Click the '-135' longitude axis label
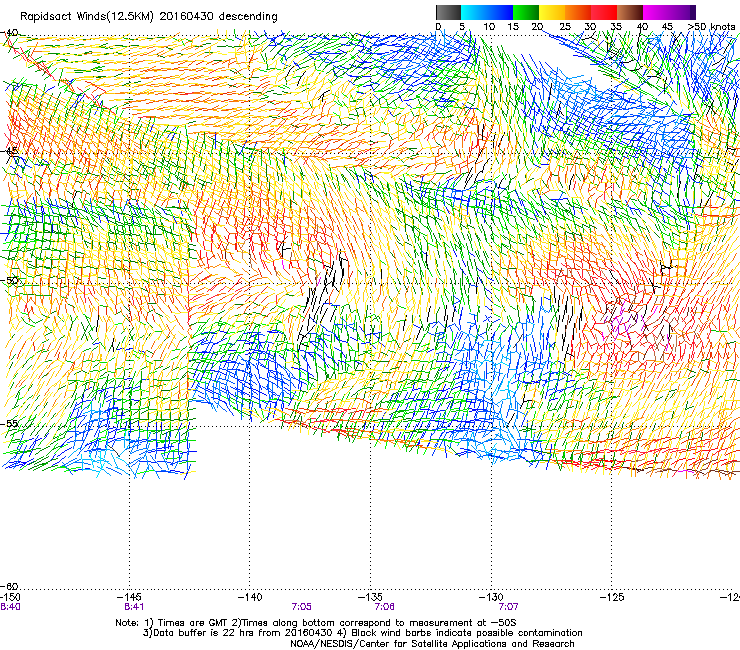Screen dimensions: 740x650 (x=370, y=598)
